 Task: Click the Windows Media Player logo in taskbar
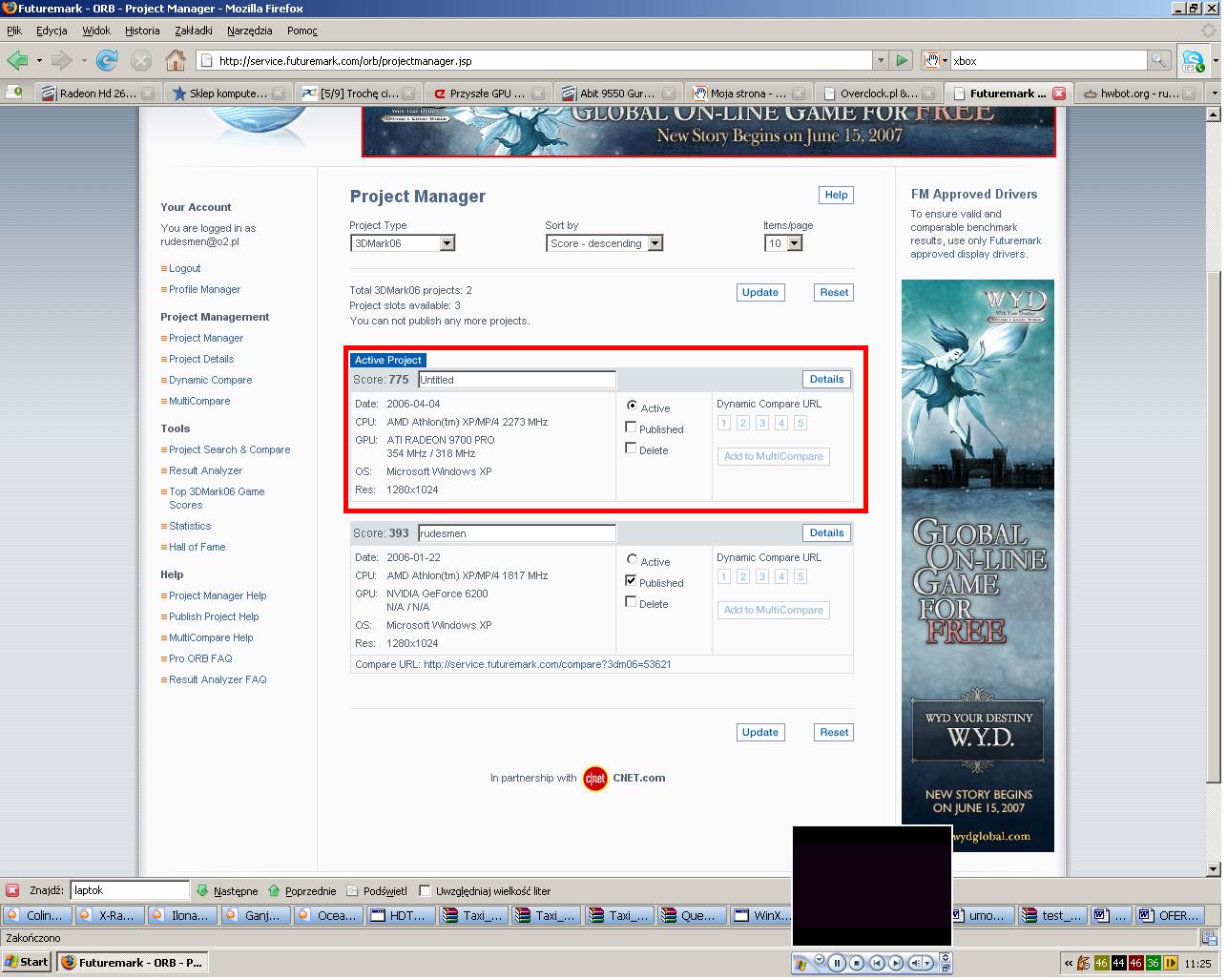(x=801, y=963)
